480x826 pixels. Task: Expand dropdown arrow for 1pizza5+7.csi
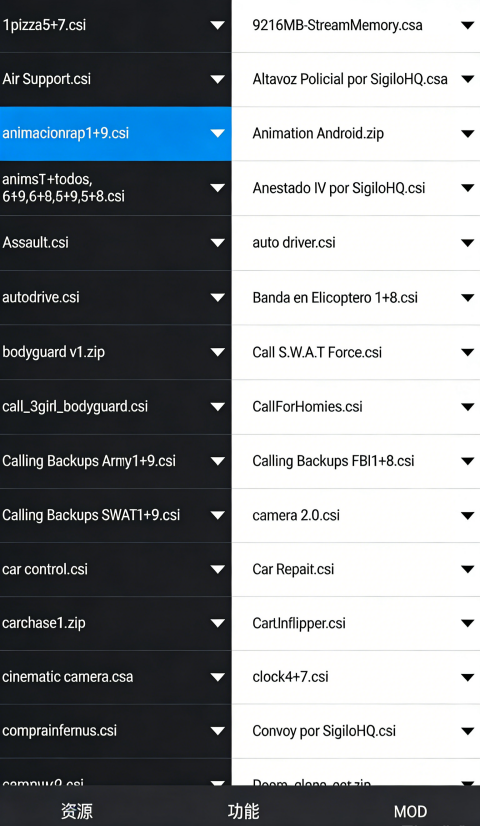point(217,25)
